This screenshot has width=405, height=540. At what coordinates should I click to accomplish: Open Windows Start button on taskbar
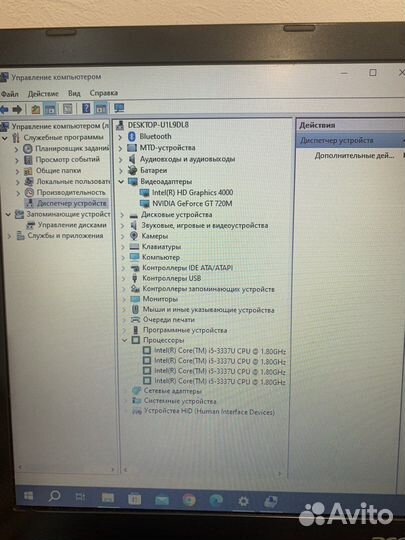(x=28, y=496)
